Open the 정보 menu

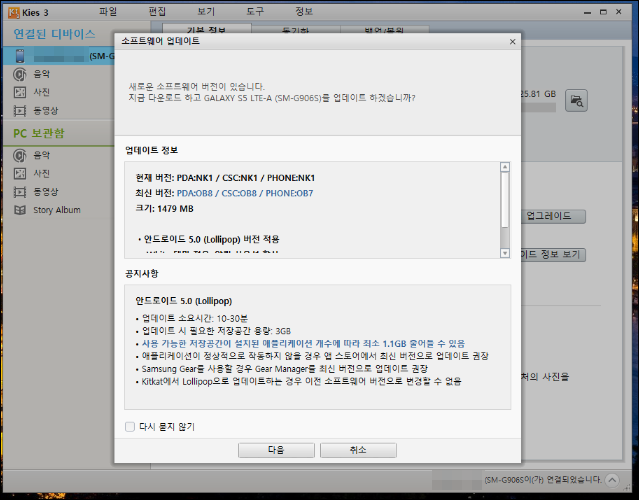click(304, 11)
